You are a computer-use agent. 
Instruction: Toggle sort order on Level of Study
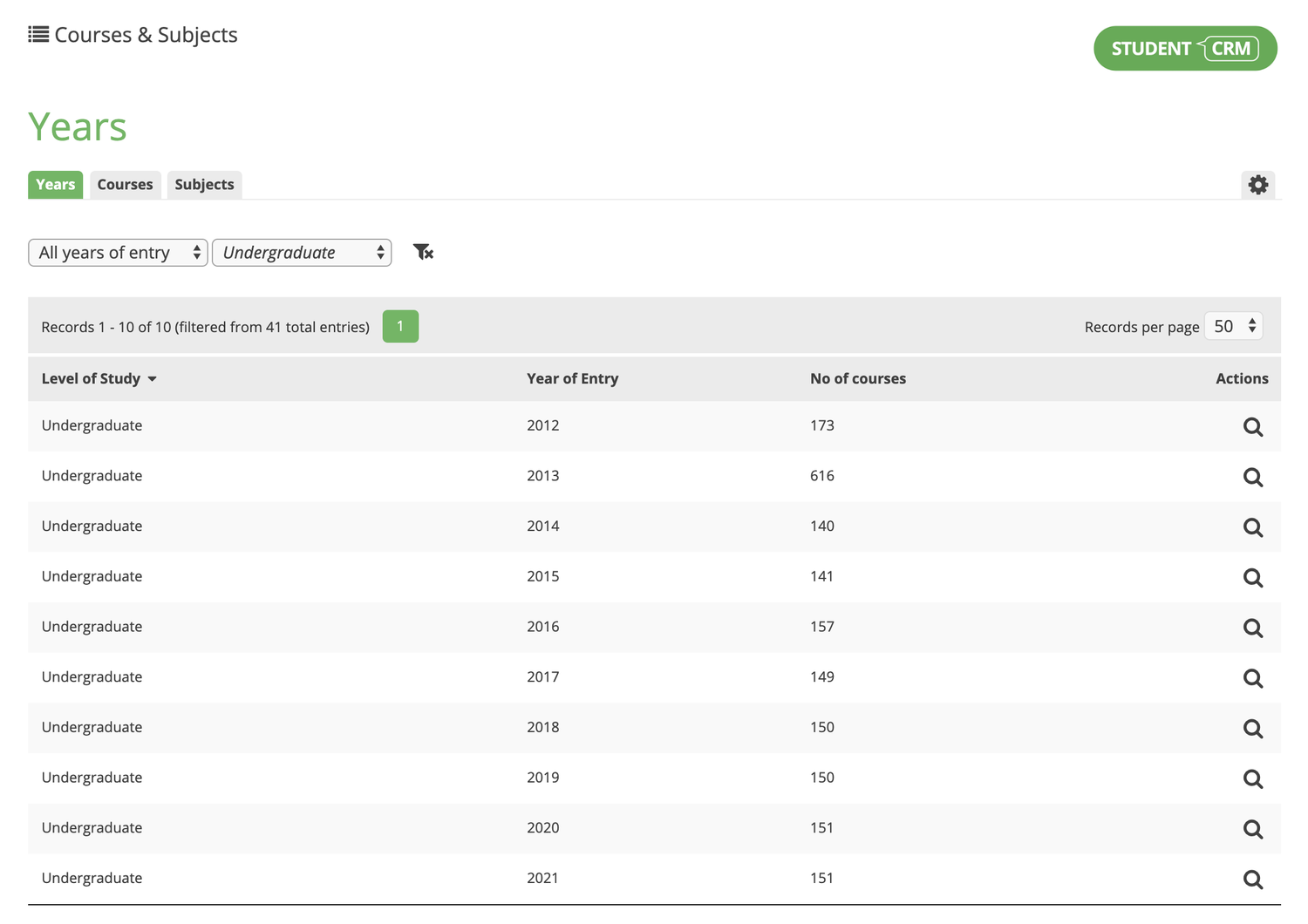99,378
